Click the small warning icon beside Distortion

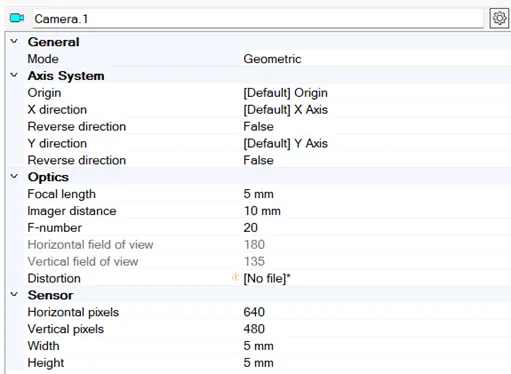click(235, 278)
